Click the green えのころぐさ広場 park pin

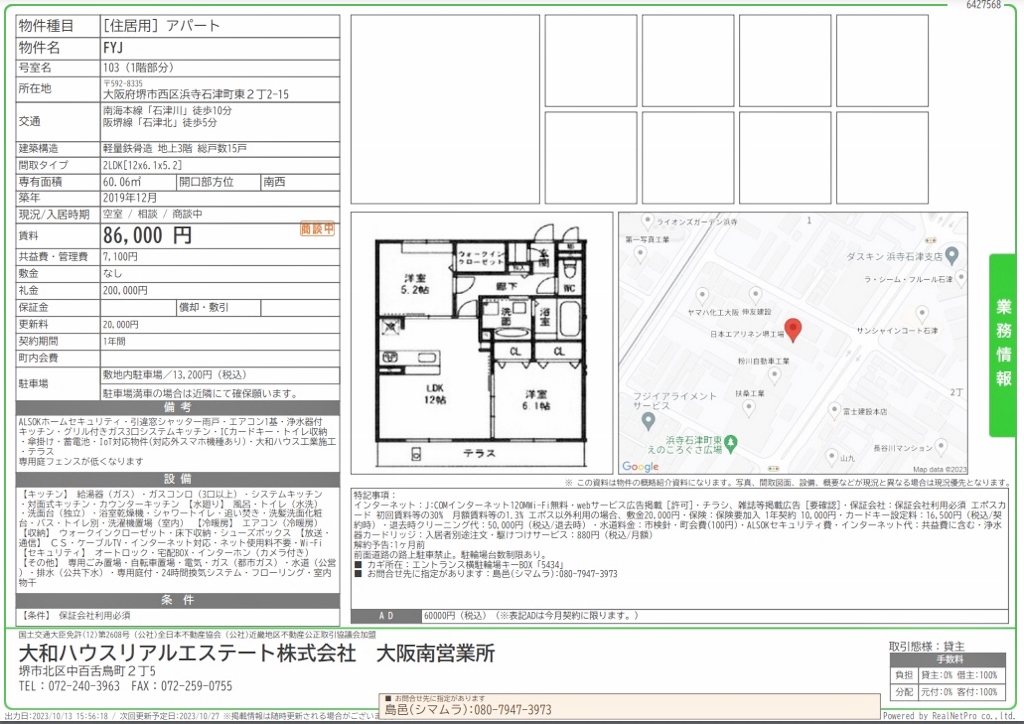pos(731,444)
